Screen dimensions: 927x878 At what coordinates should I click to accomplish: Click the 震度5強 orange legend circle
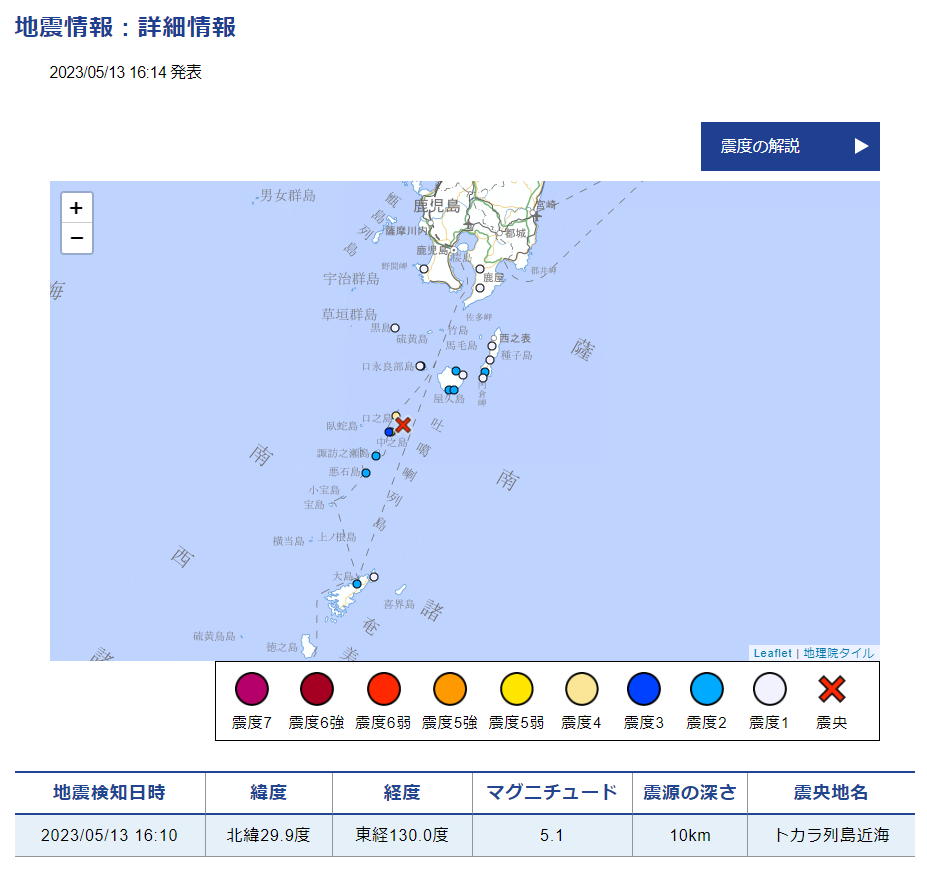(450, 689)
